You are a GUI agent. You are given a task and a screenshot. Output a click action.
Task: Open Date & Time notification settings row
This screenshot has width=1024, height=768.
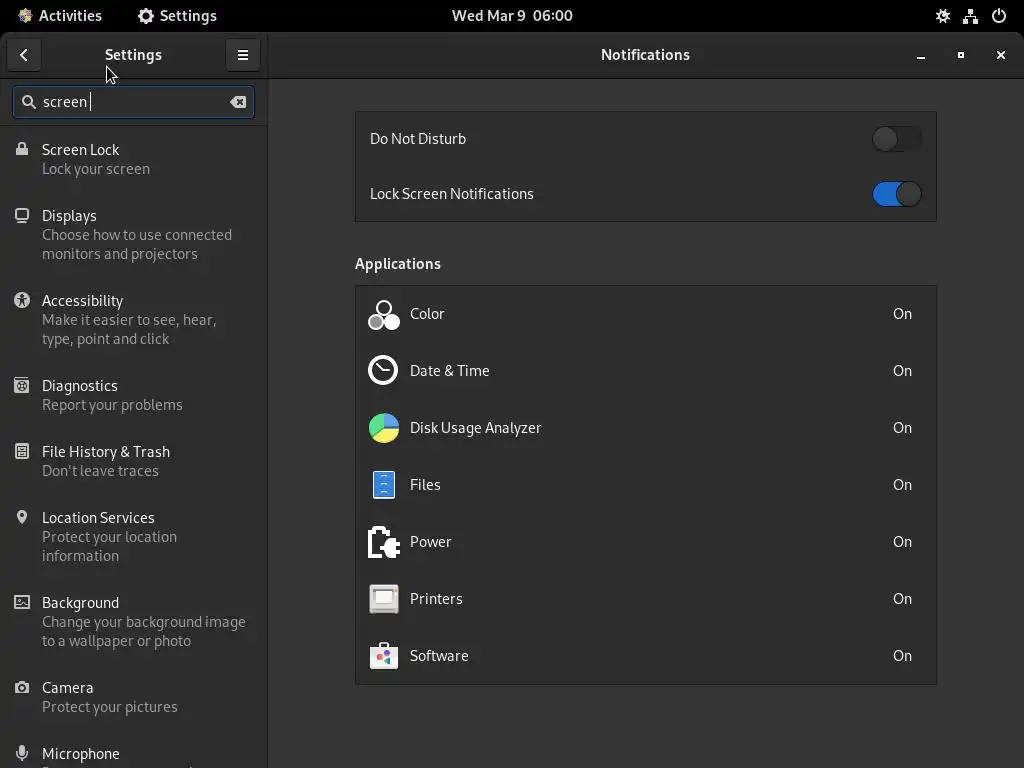(x=645, y=370)
